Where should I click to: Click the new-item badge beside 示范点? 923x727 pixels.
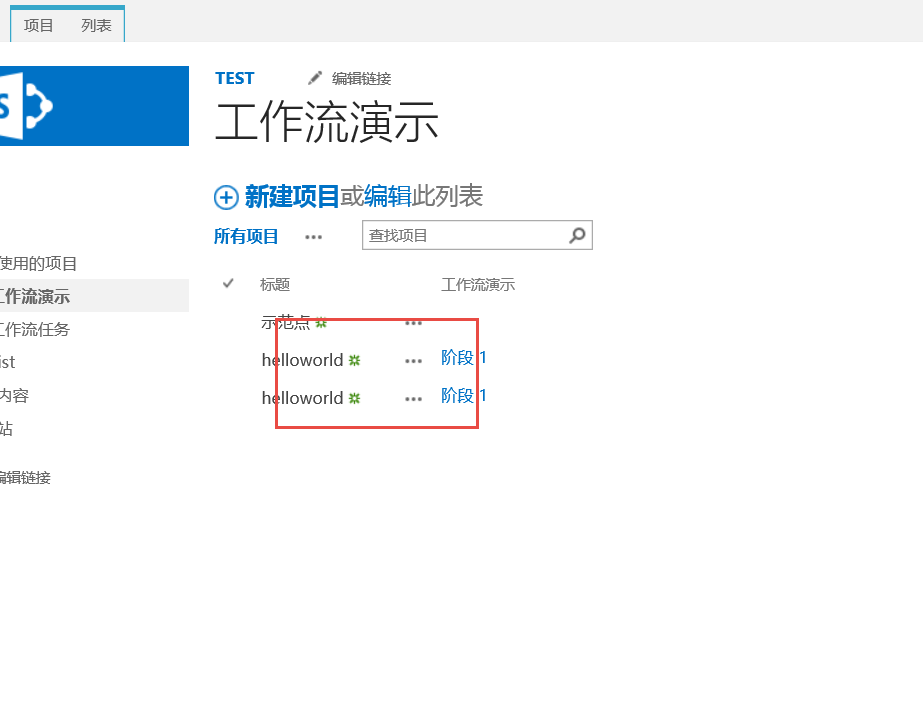(x=321, y=323)
